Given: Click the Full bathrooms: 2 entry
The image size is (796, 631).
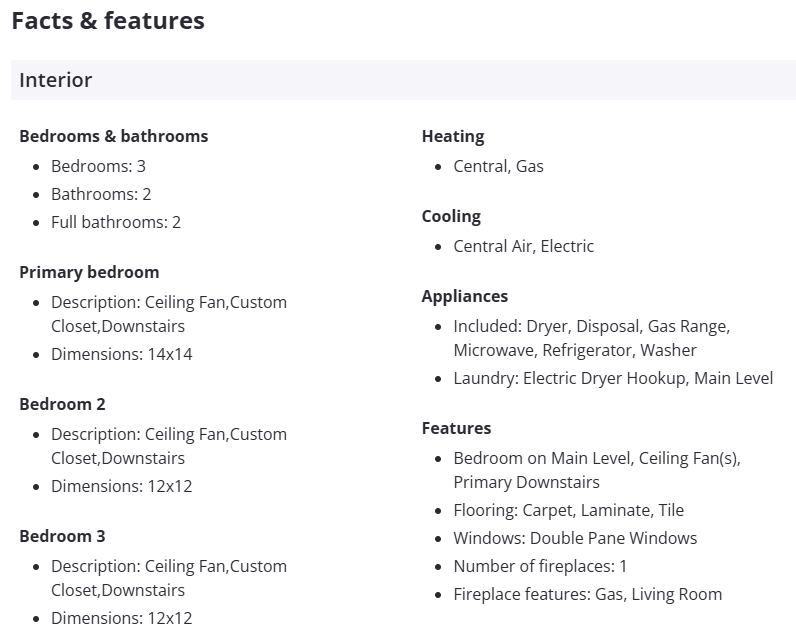Looking at the screenshot, I should pyautogui.click(x=116, y=222).
